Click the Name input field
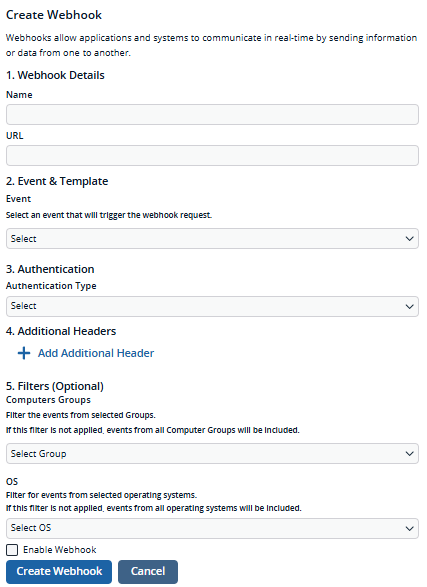This screenshot has height=587, width=427. click(212, 115)
